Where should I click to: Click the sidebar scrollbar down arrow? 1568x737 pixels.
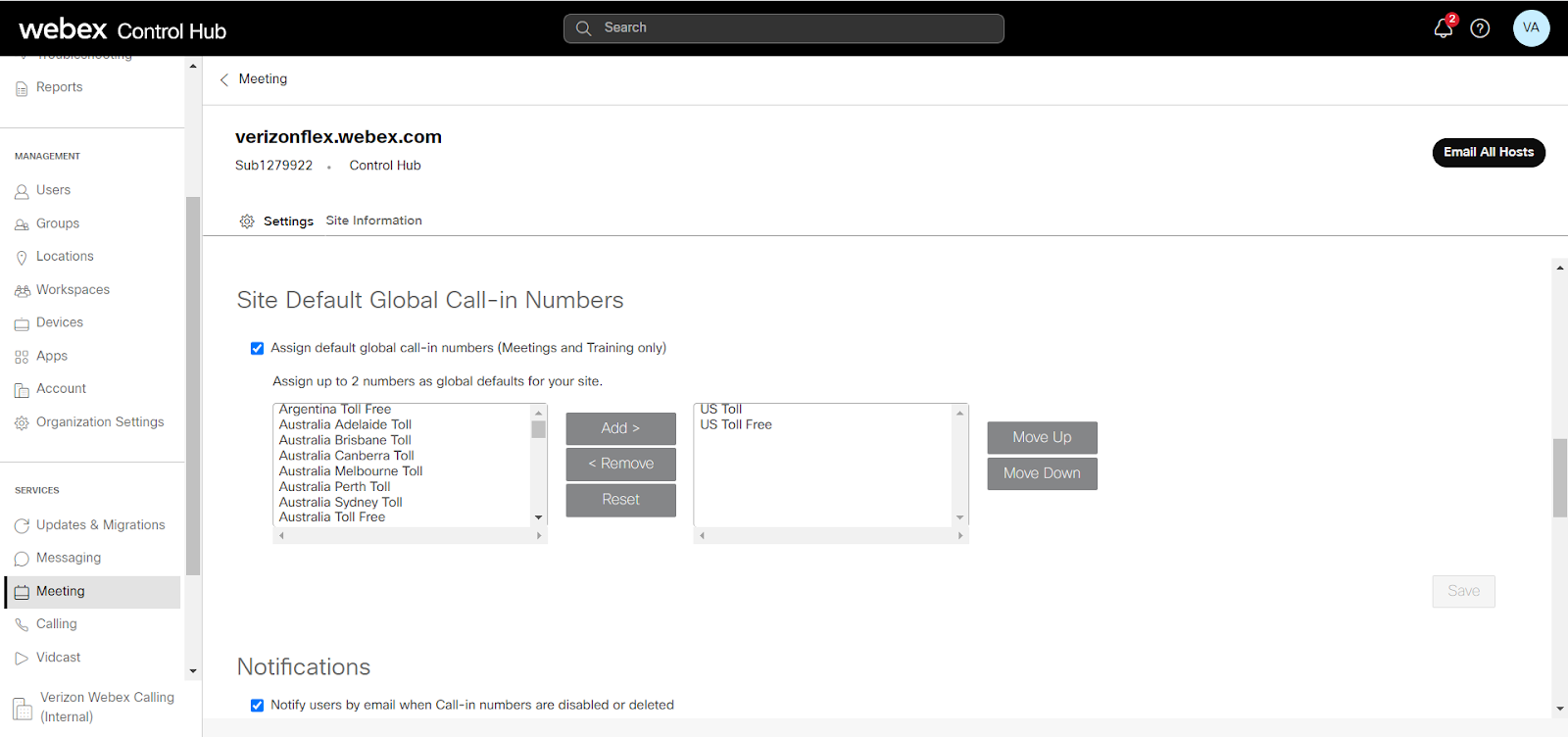tap(193, 671)
